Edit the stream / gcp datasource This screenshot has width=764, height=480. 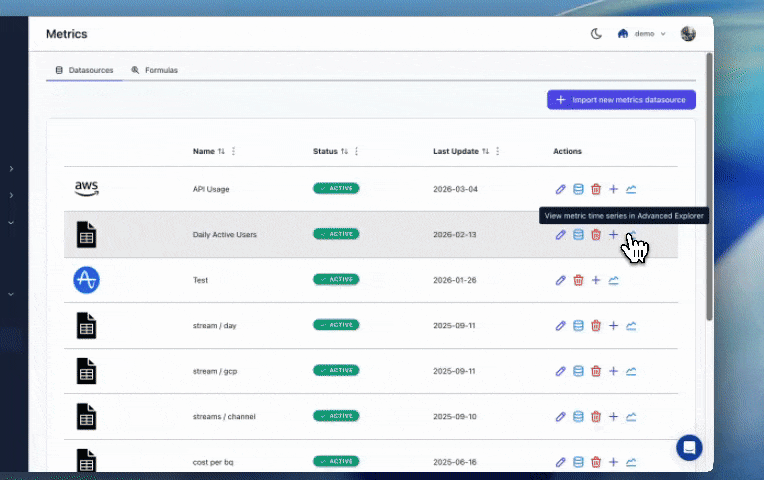click(x=560, y=371)
